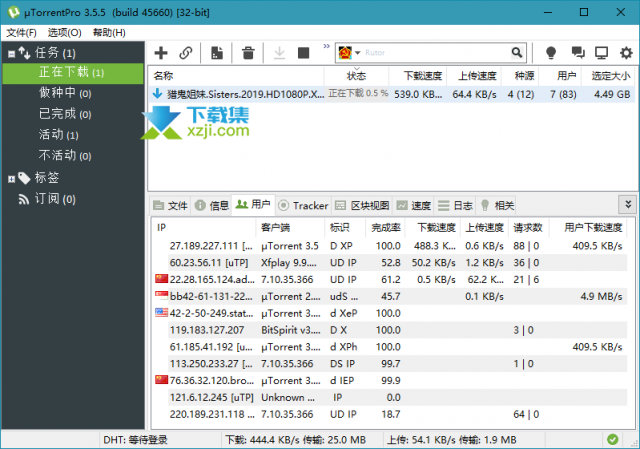Open the 文件(F) menu
Image resolution: width=640 pixels, height=449 pixels.
pyautogui.click(x=21, y=33)
